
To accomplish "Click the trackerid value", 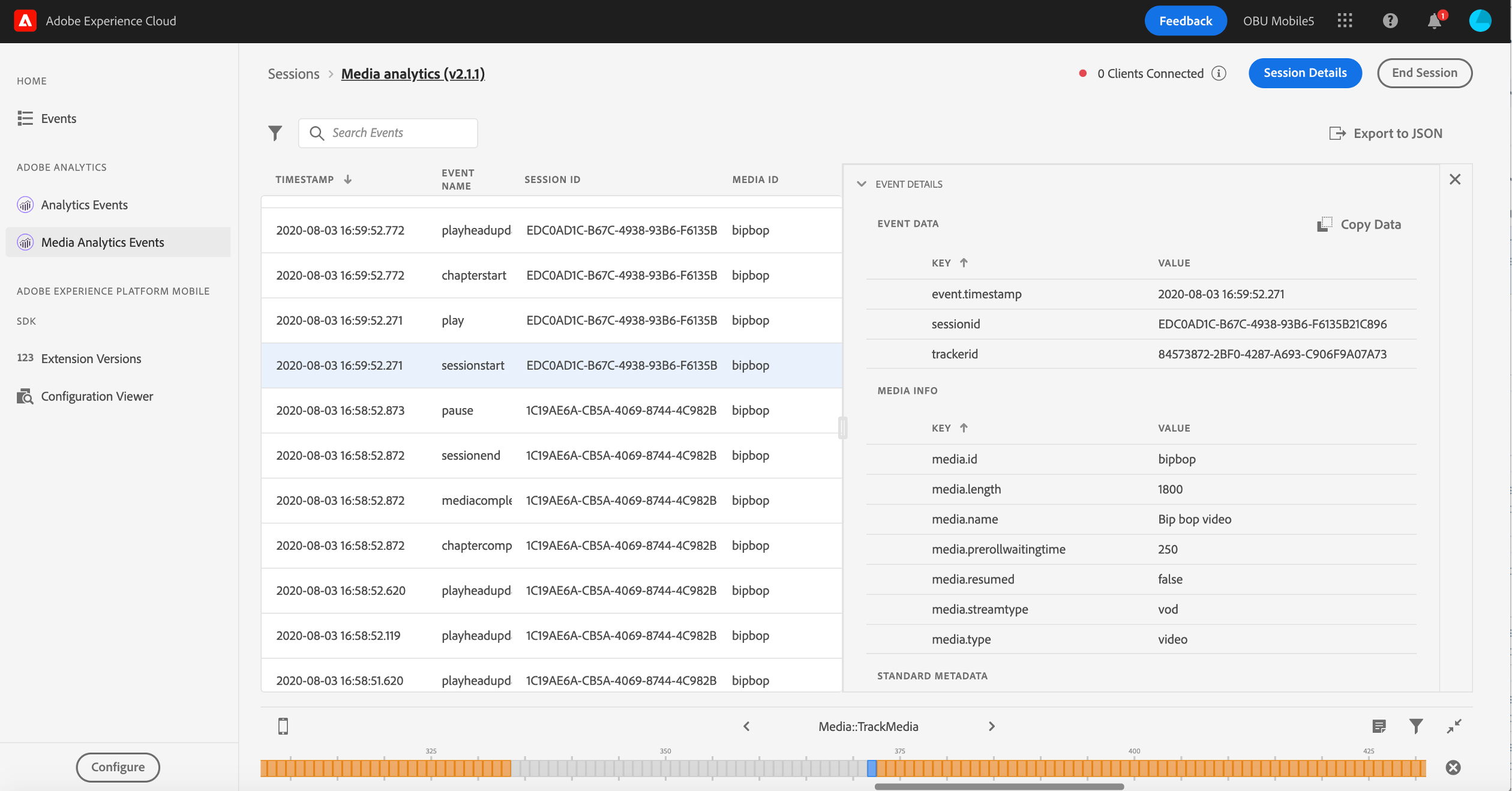I will [1272, 354].
